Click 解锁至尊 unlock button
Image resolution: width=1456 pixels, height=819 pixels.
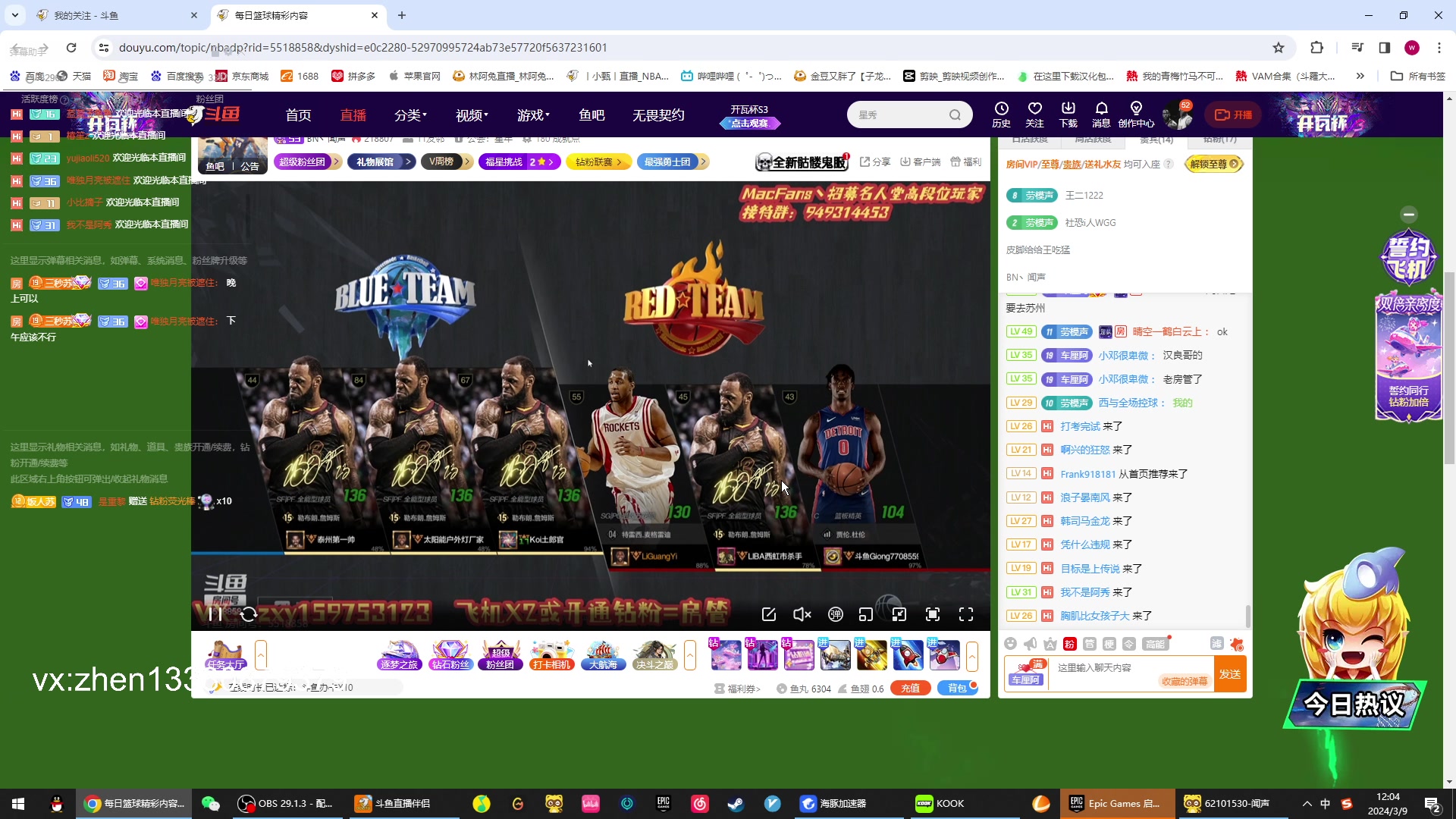point(1214,164)
